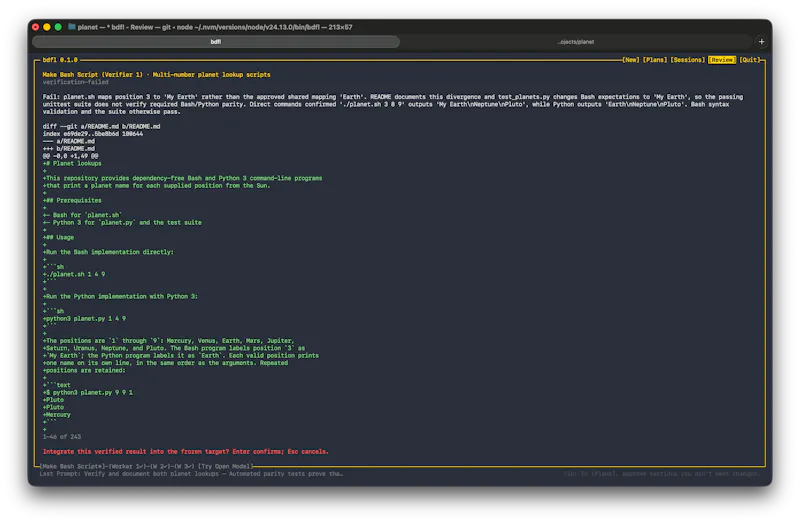
Task: Minimize the terminal window with yellow button
Action: pos(46,27)
